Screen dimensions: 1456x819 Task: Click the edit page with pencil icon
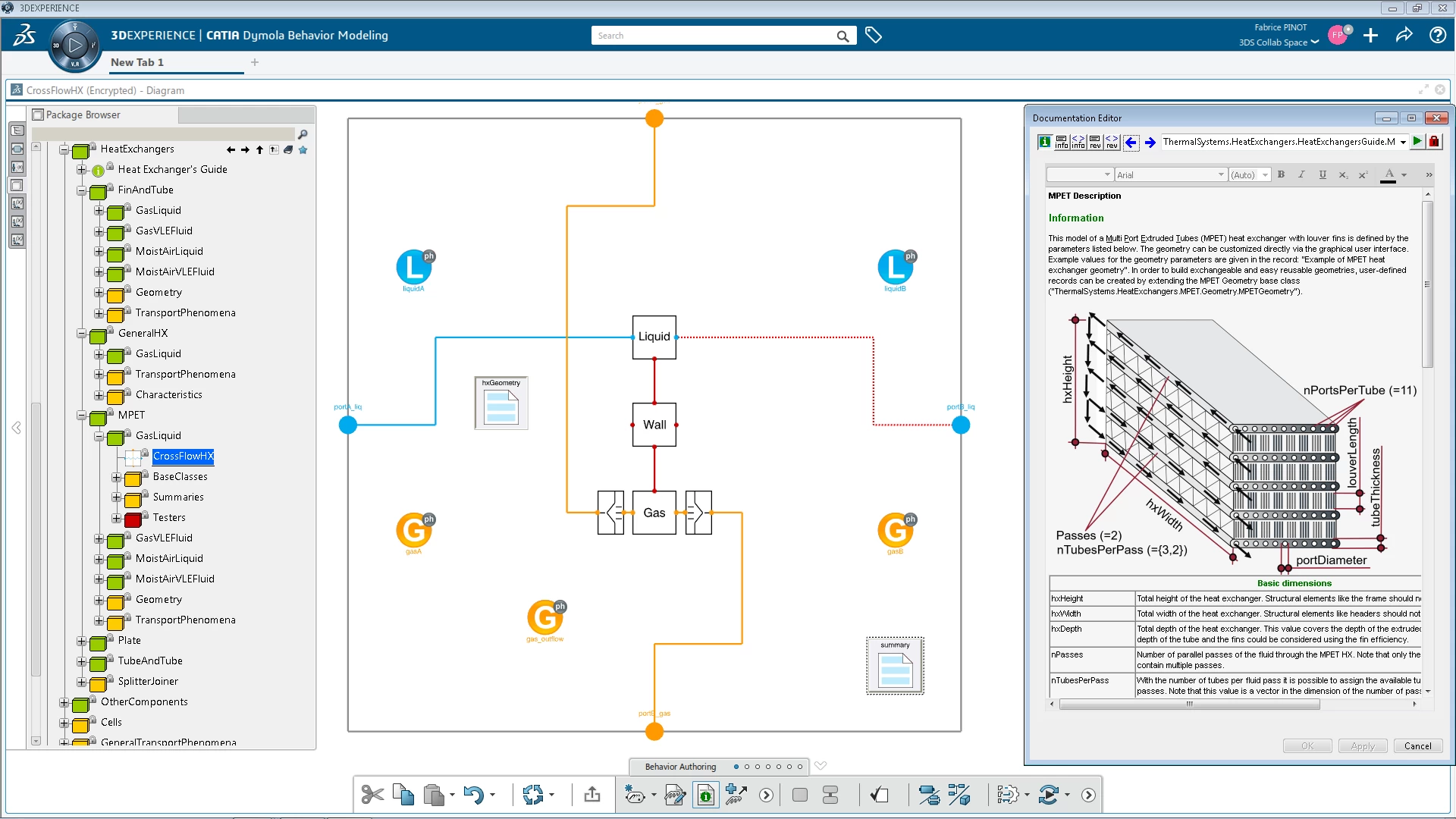674,795
